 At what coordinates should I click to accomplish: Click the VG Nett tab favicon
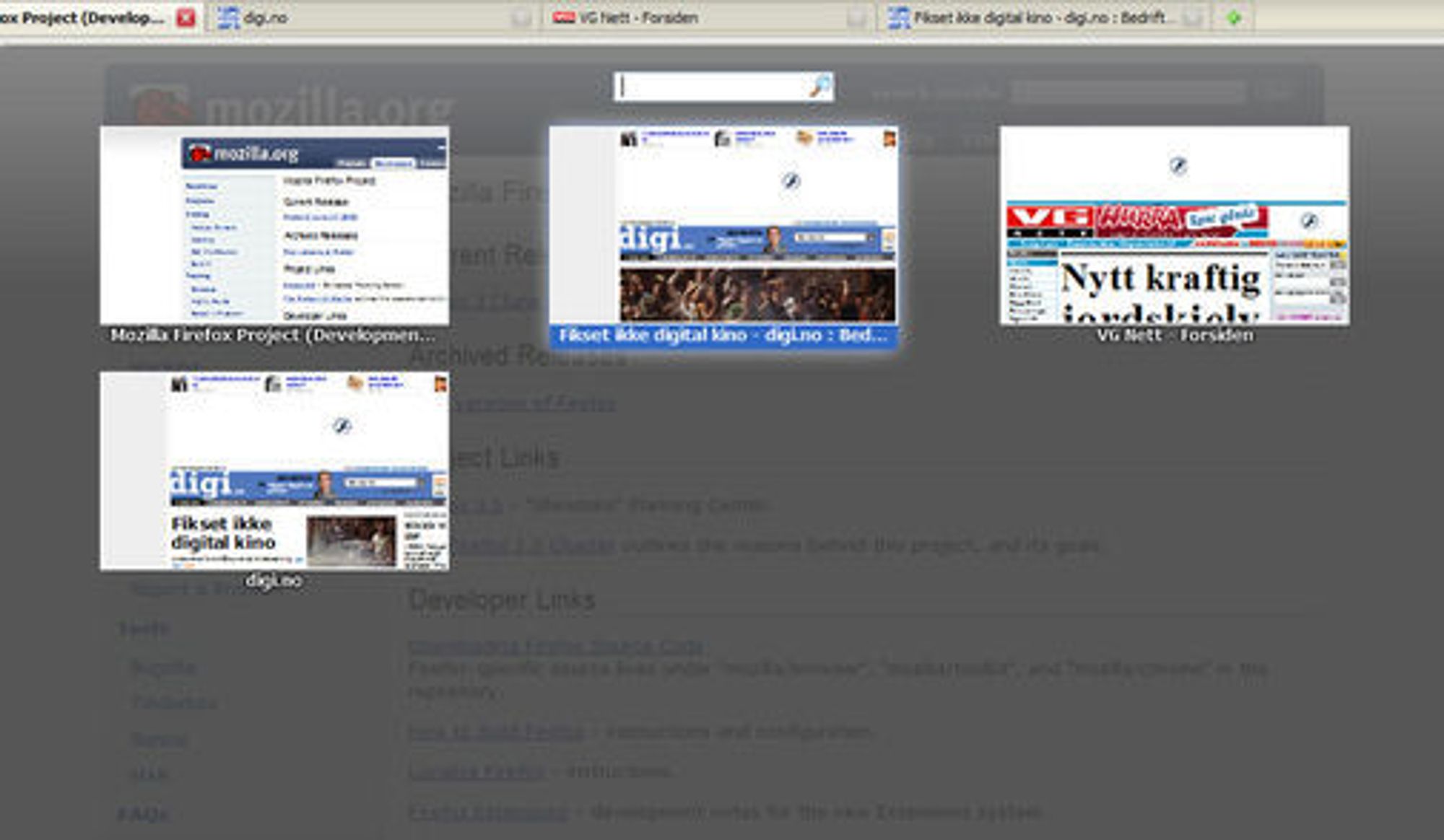563,17
